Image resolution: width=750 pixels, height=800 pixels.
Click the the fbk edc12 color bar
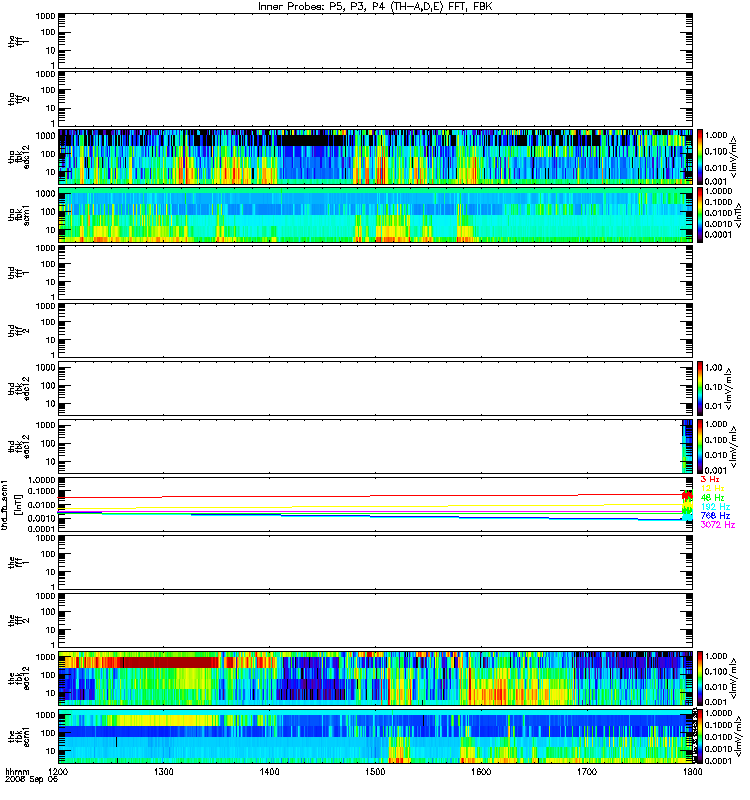click(700, 679)
